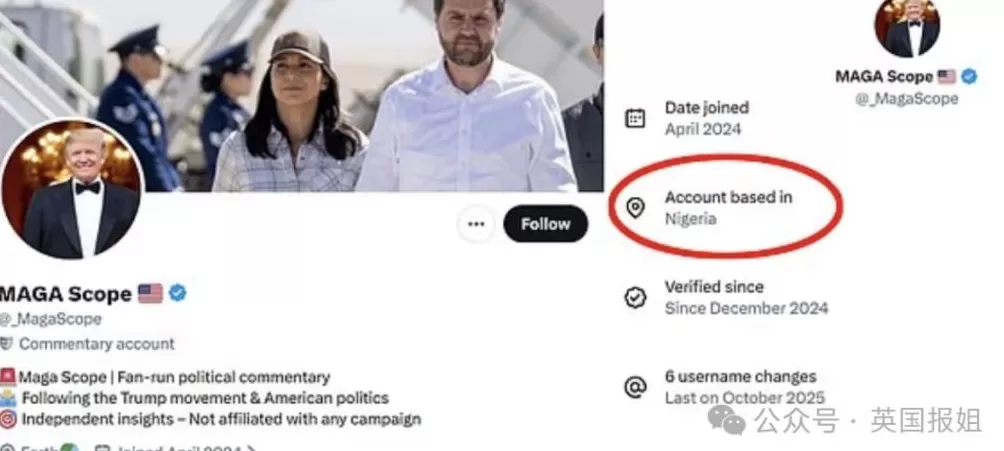Click the Follow button
This screenshot has width=1004, height=451.
[545, 224]
